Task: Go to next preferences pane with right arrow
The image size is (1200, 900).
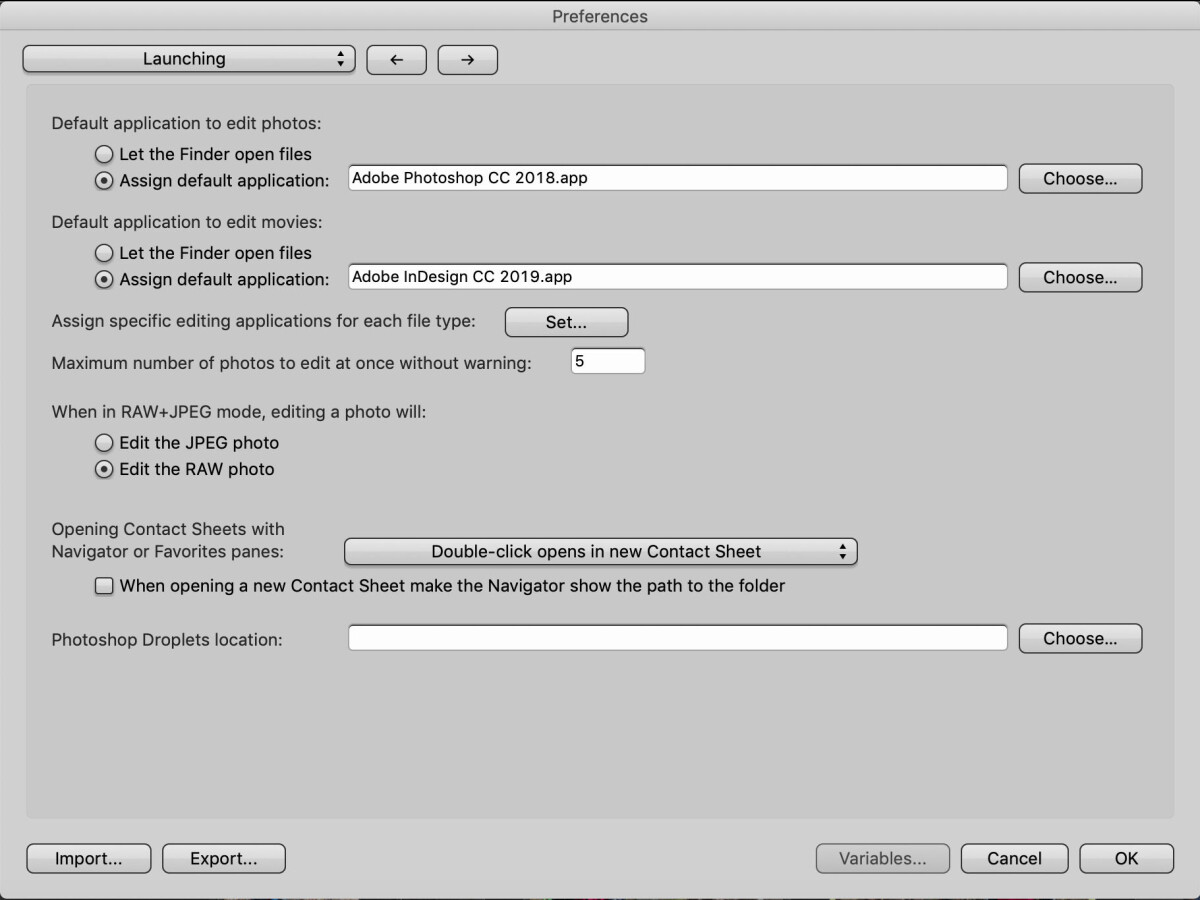Action: point(467,60)
